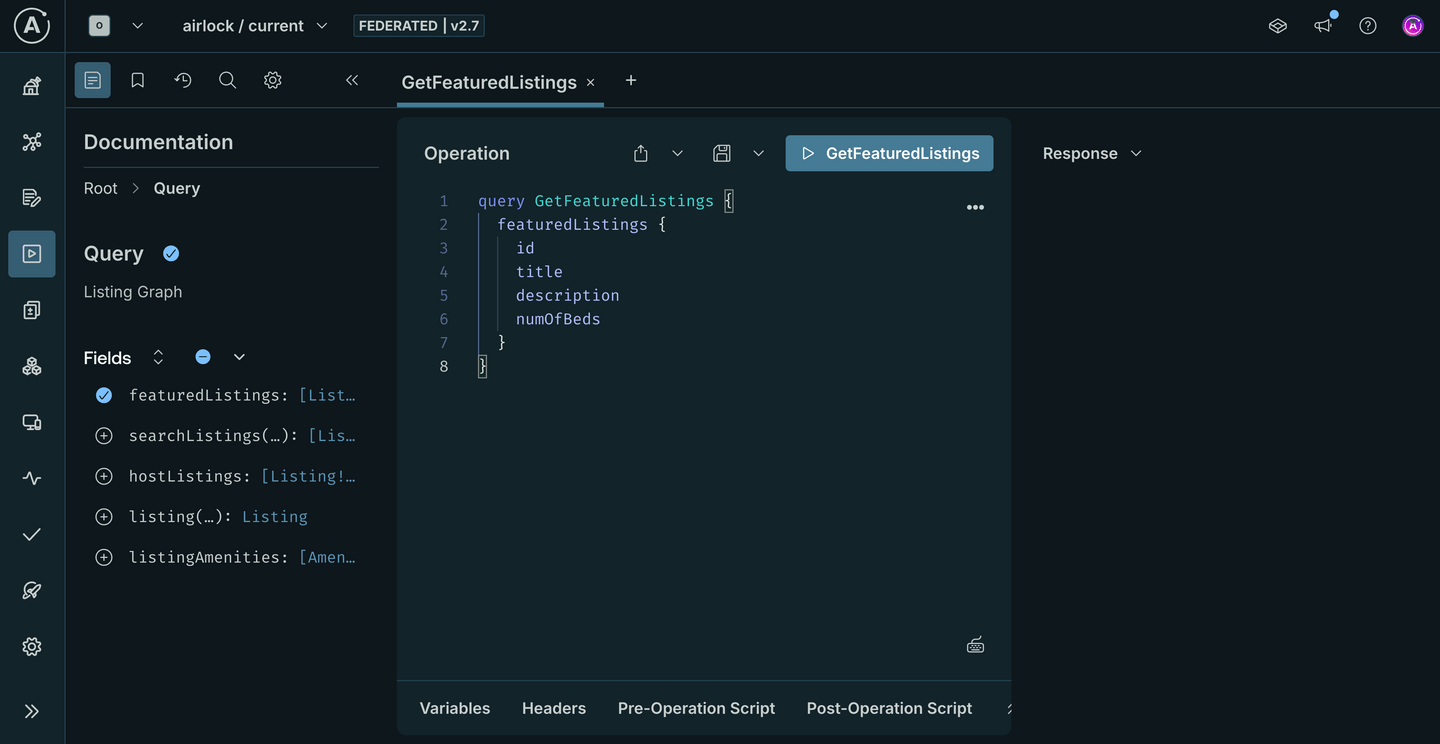Viewport: 1440px width, 744px height.
Task: Open Explorer settings gear icon
Action: 273,80
